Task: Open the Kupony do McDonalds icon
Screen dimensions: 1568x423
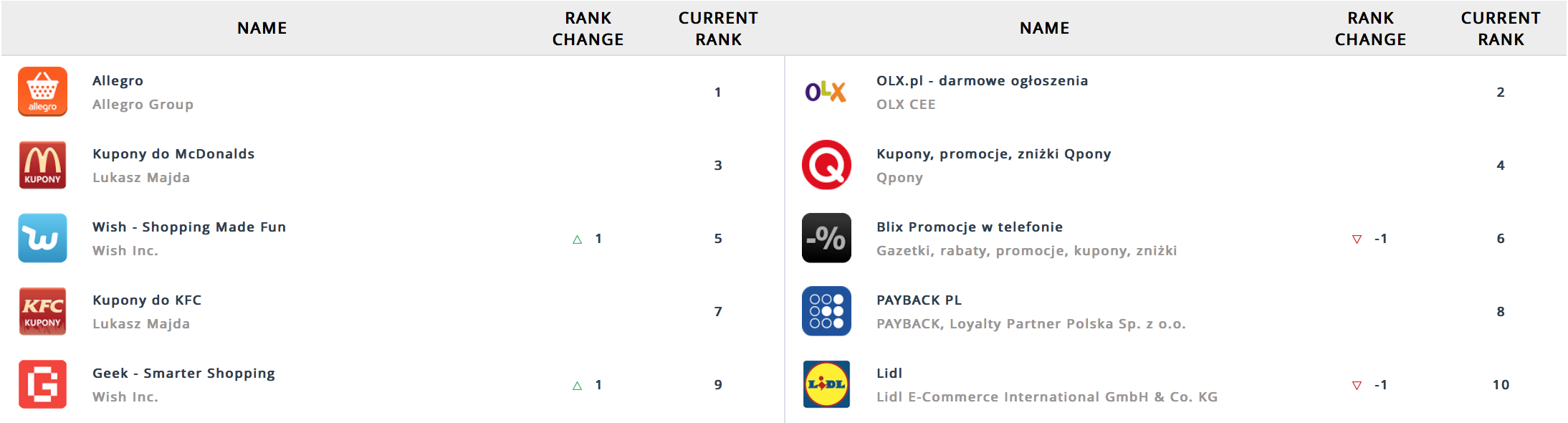Action: [42, 165]
